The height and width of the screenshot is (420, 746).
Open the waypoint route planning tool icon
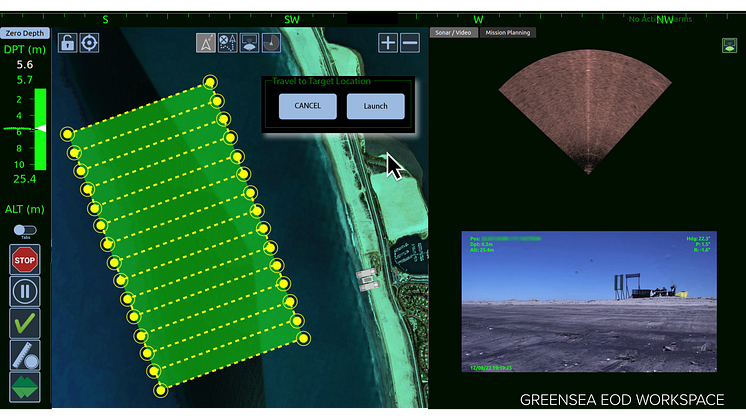[x=227, y=43]
